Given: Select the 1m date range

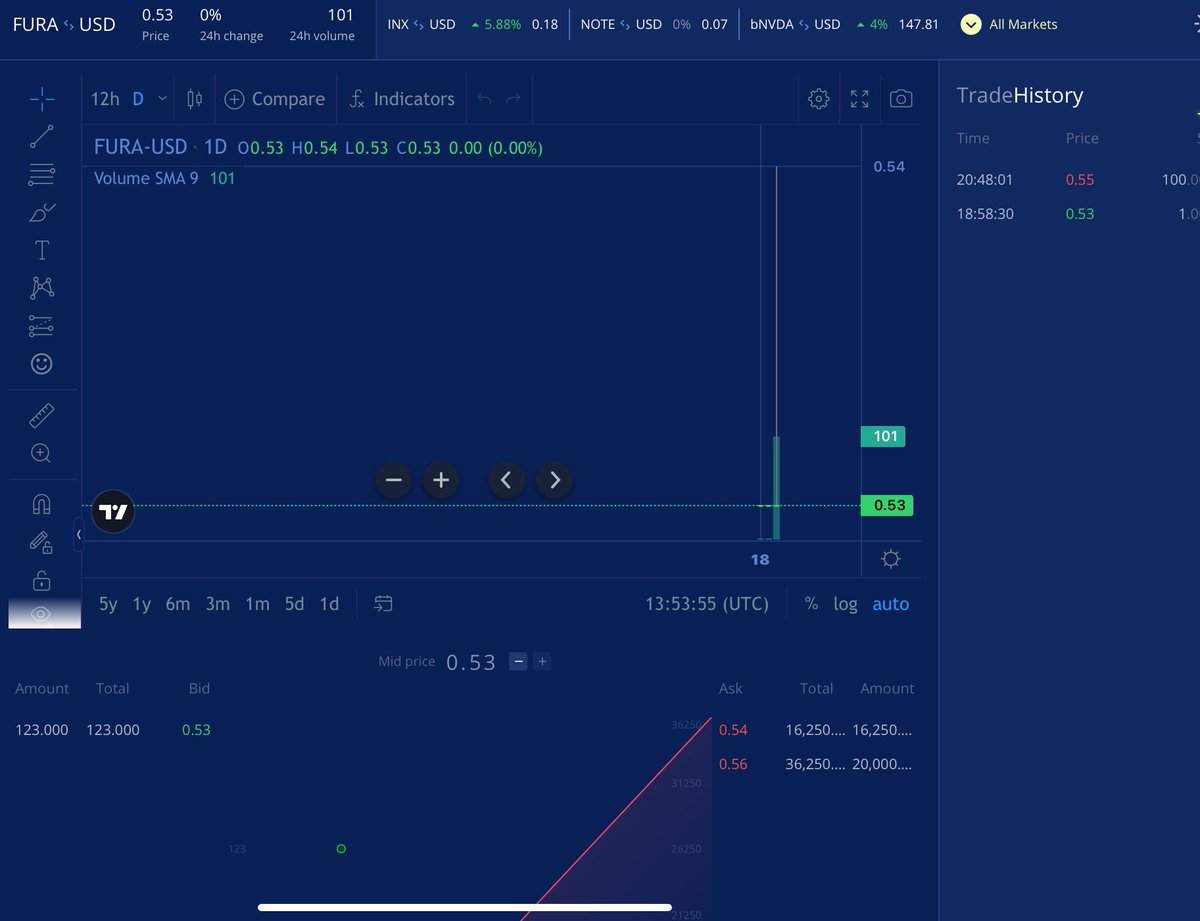Looking at the screenshot, I should (x=257, y=604).
